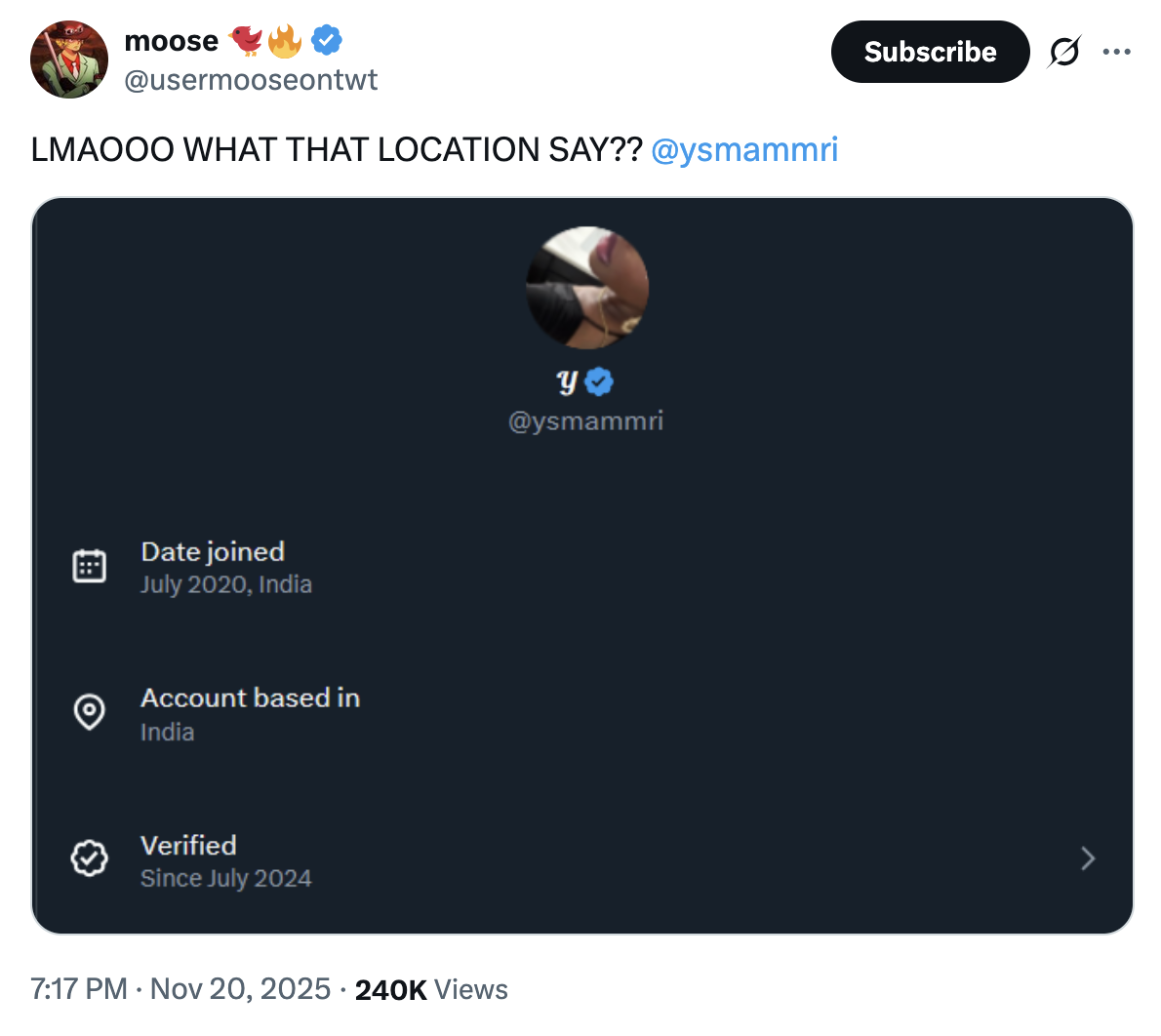Screen dimensions: 1161x1036
Task: Click moose's profile avatar
Action: tap(69, 60)
